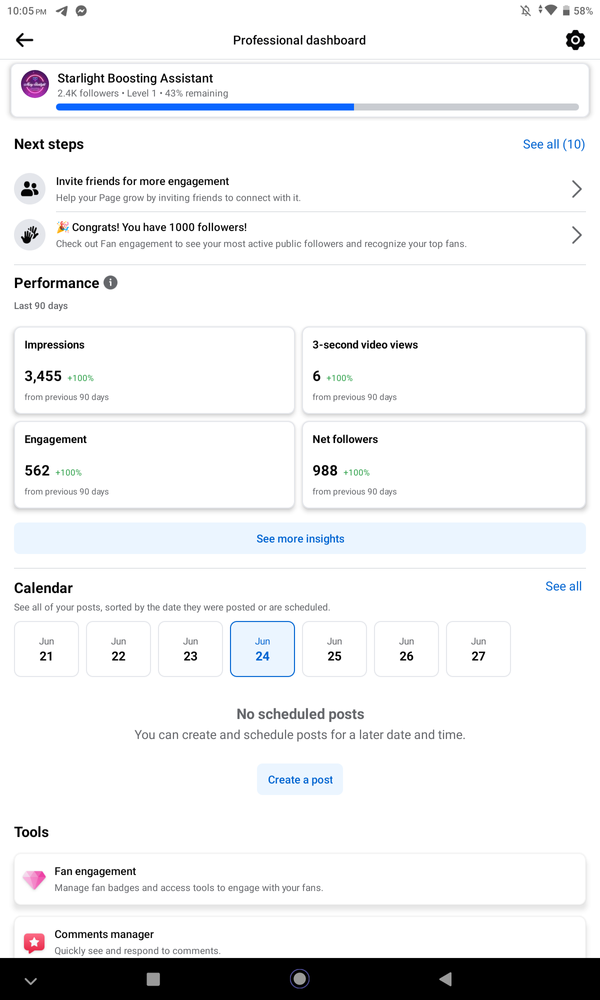Tap the level progress bar

(x=318, y=107)
